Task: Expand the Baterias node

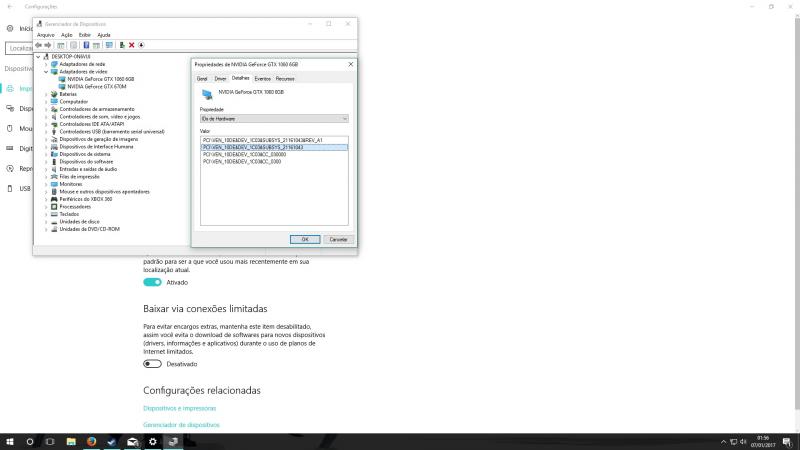Action: 46,94
